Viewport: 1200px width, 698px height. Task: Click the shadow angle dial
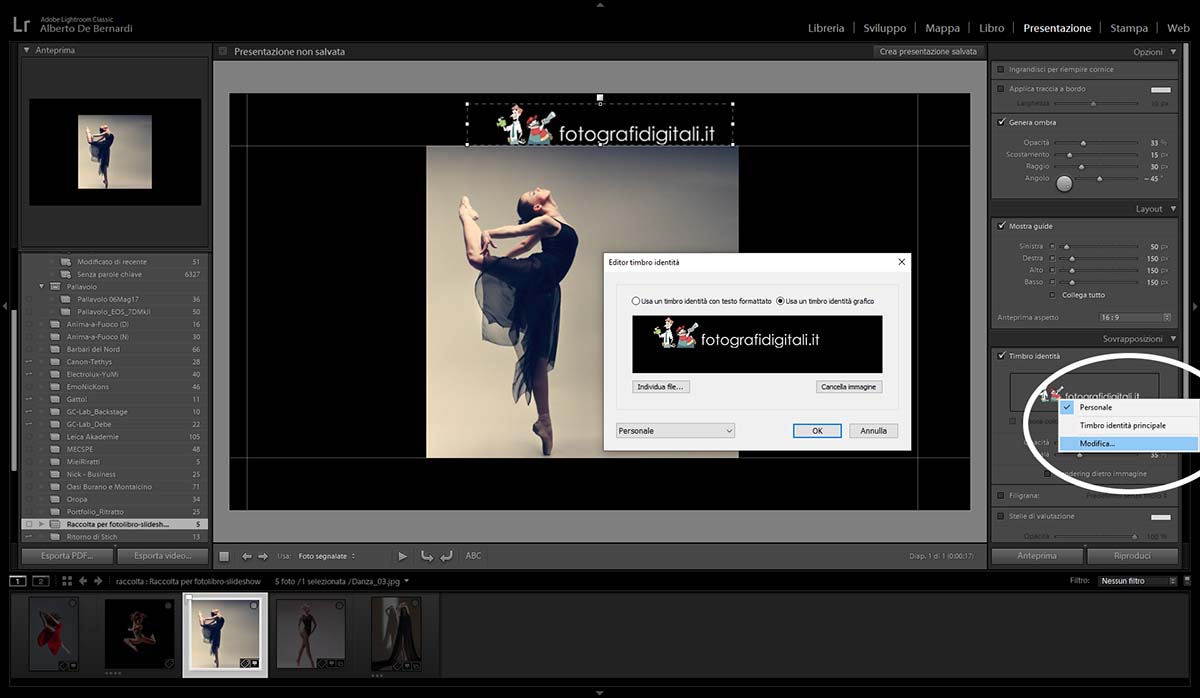point(1064,182)
